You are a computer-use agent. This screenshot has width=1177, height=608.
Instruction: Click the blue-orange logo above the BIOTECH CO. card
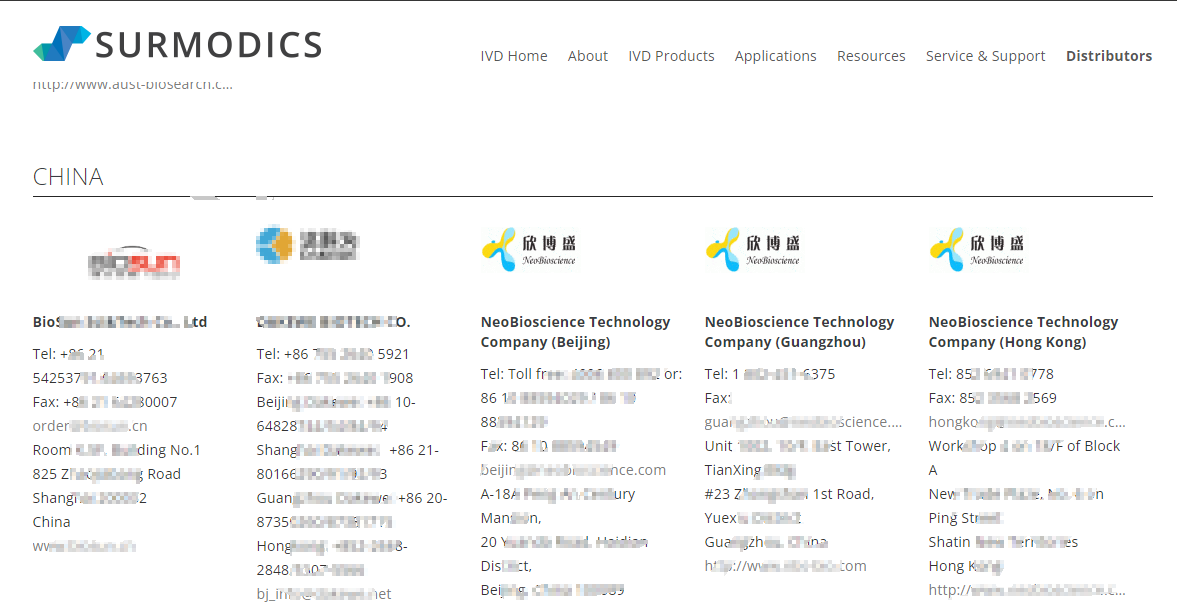tap(307, 244)
